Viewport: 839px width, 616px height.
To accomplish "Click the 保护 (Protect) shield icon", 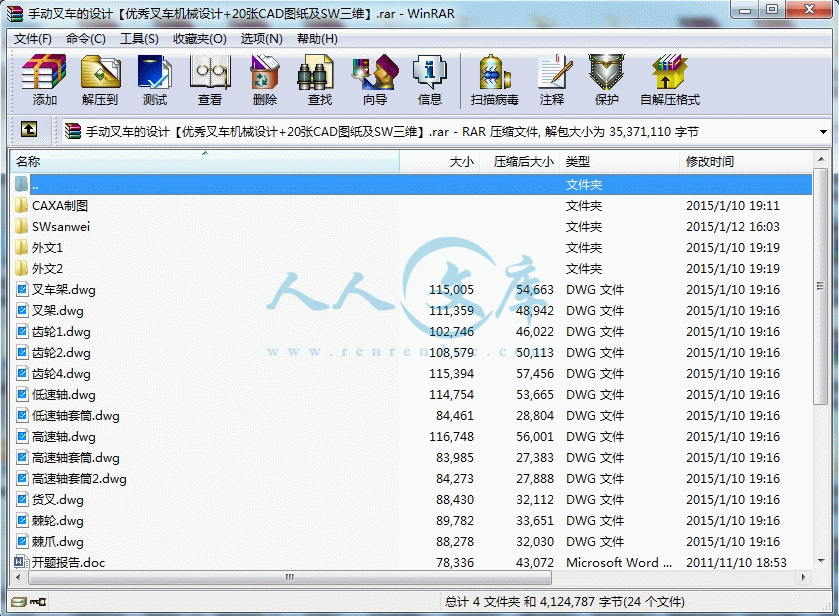I will tap(606, 72).
